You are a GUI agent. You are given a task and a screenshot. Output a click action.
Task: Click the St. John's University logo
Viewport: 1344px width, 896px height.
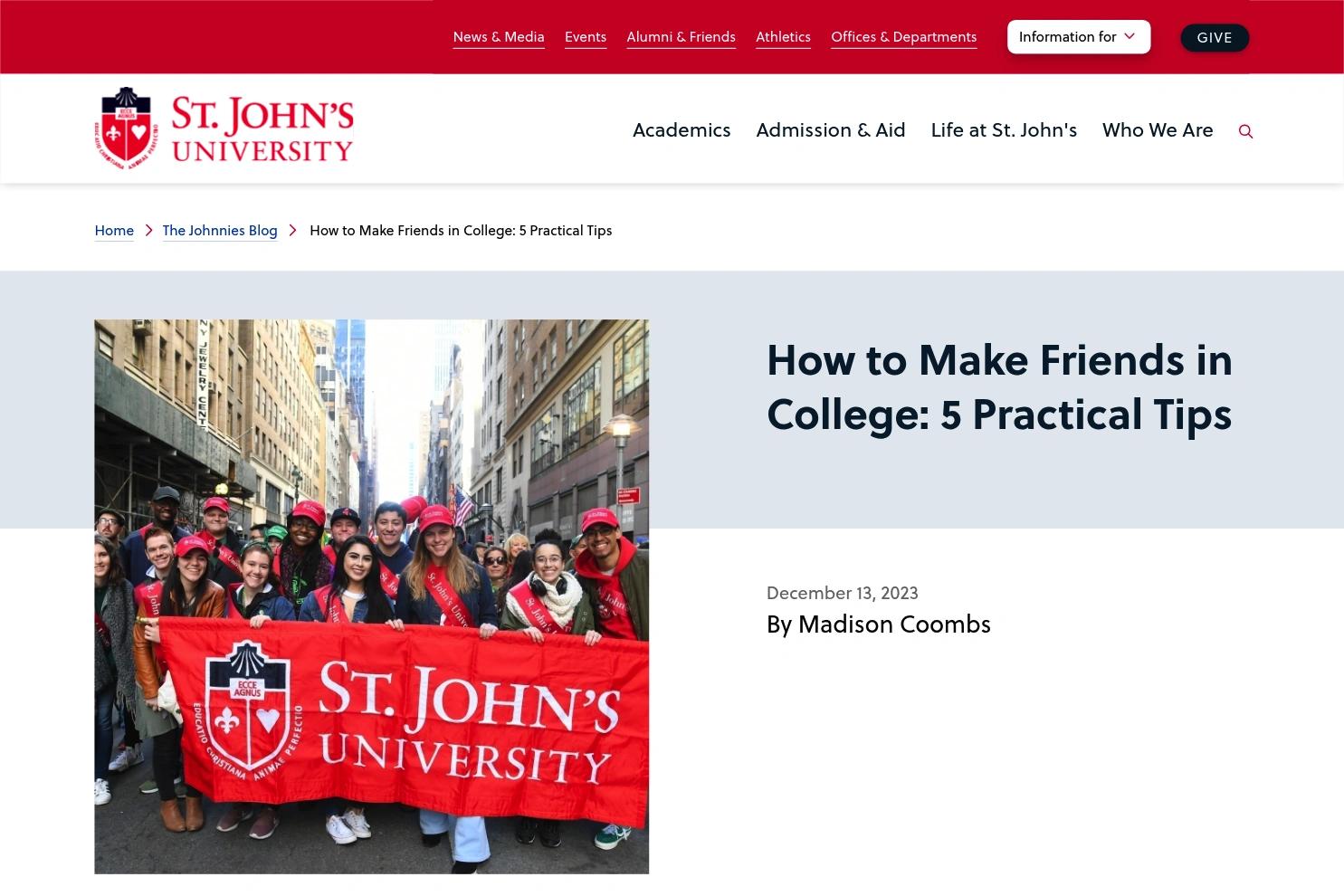224,129
